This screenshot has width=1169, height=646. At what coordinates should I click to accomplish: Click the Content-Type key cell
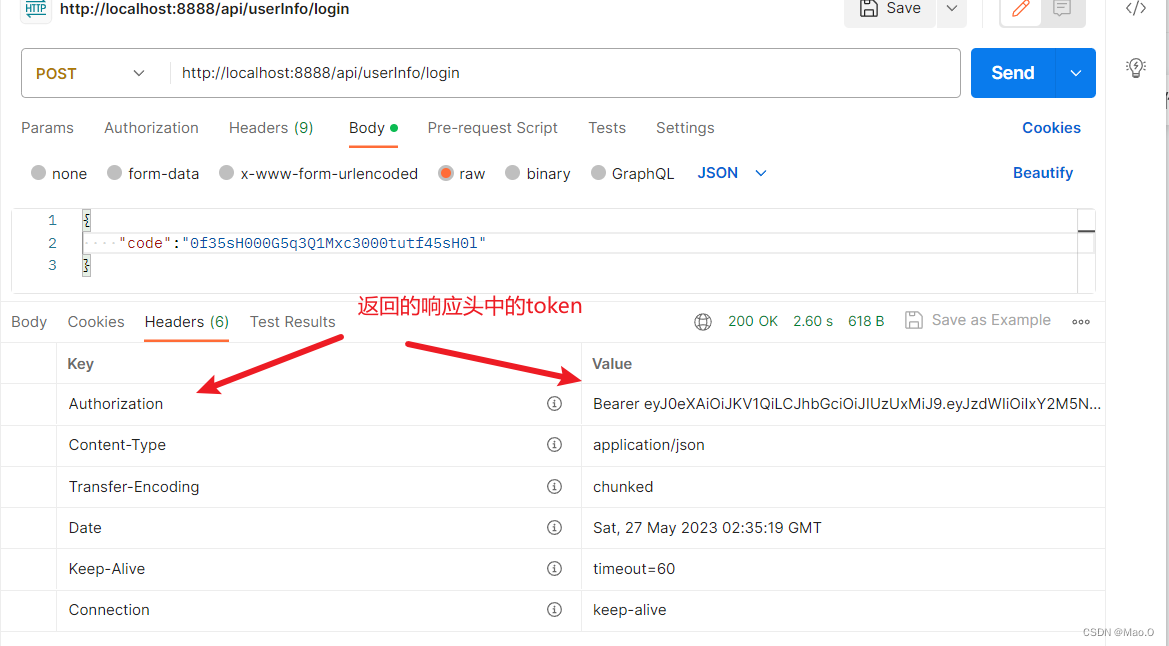click(x=318, y=445)
